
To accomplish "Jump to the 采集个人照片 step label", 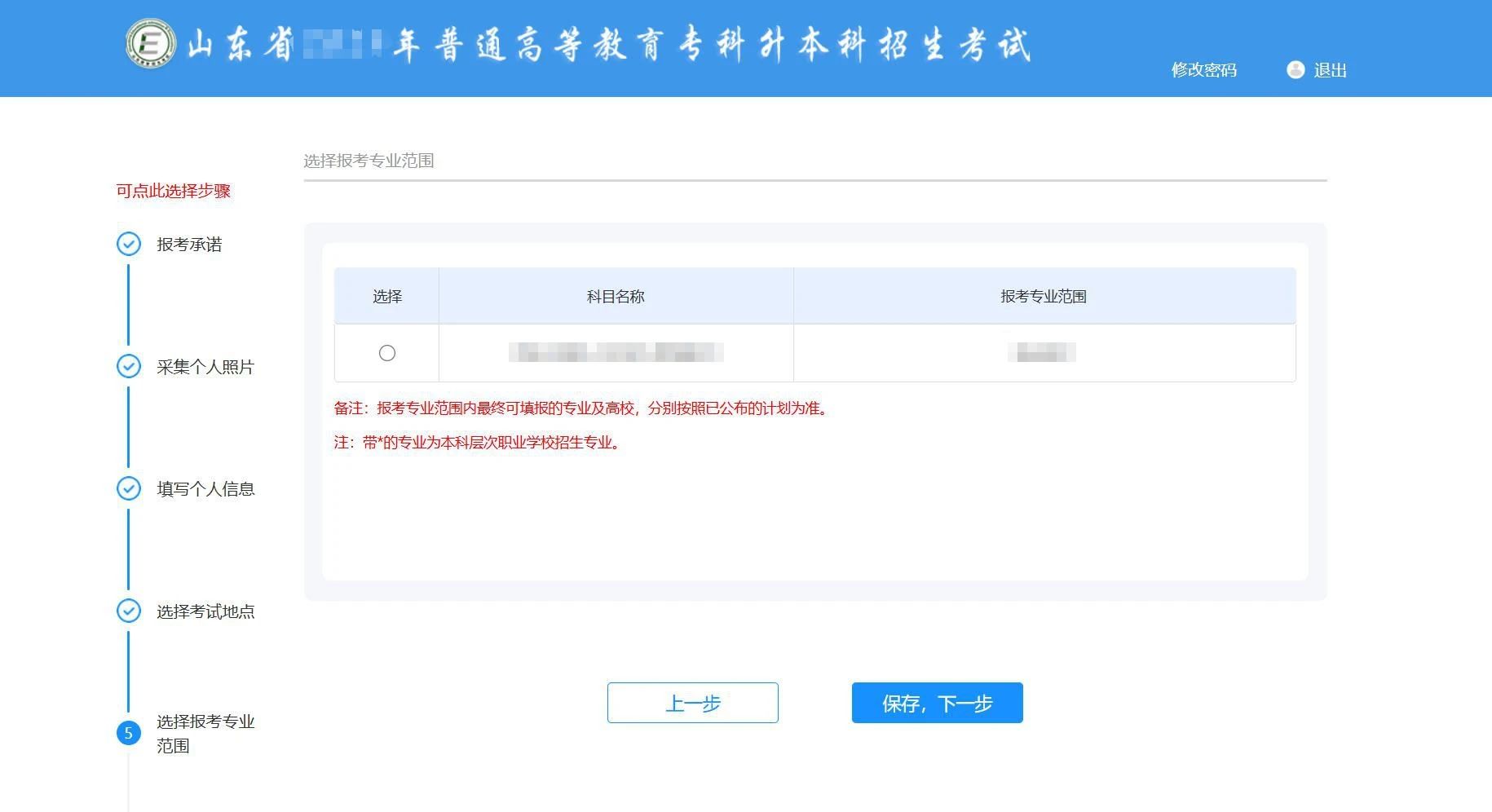I will 205,367.
